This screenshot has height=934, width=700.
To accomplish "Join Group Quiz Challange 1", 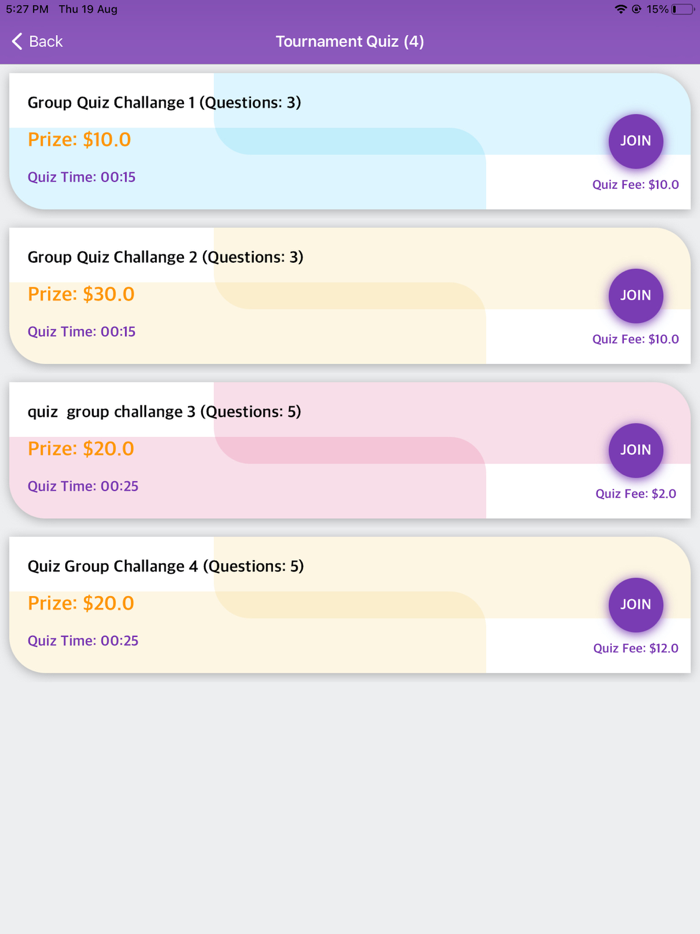I will coord(636,141).
